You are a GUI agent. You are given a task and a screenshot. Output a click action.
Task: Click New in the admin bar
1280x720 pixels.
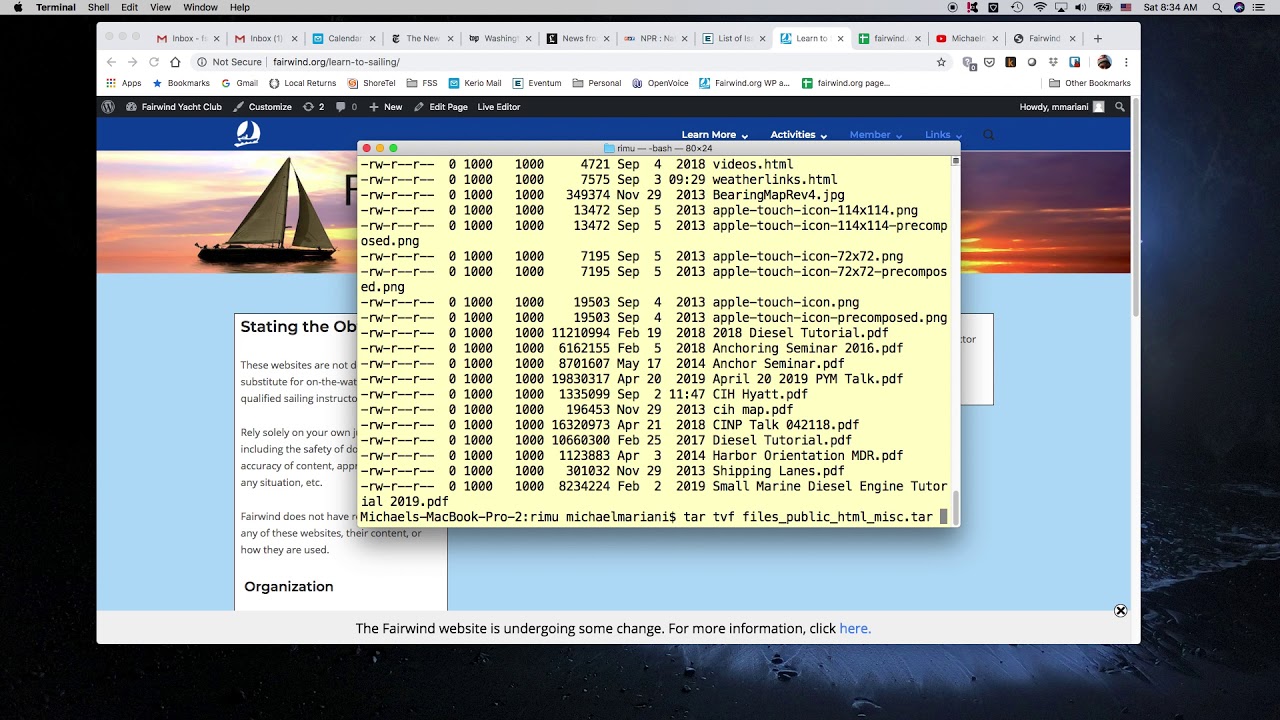pyautogui.click(x=385, y=107)
